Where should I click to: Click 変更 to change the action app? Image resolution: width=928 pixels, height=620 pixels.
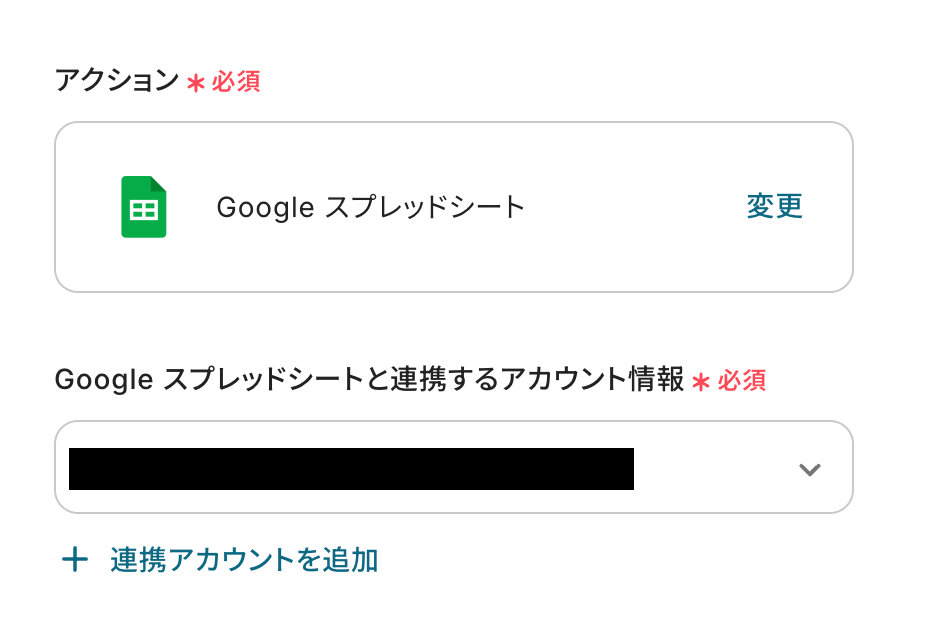coord(774,207)
